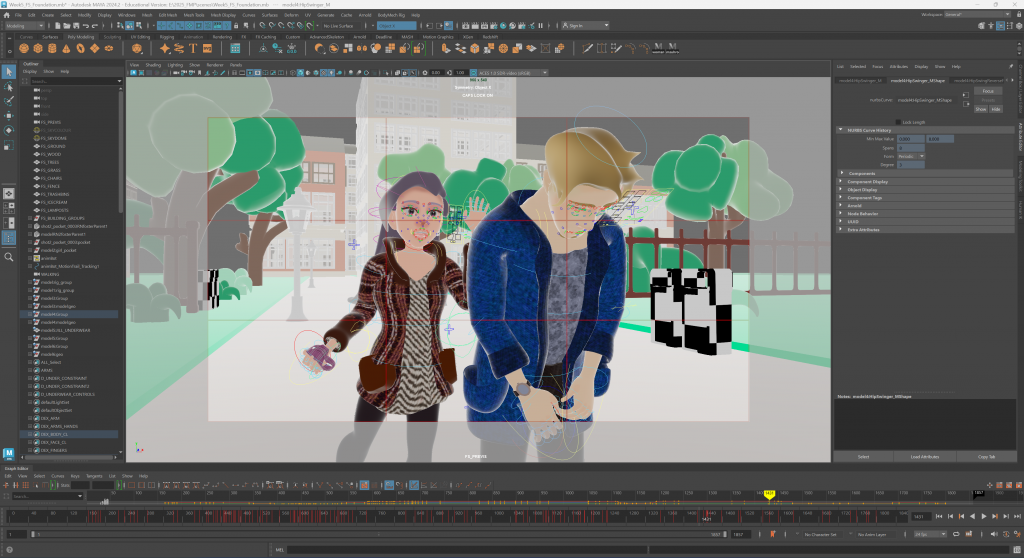Activate the Select tool arrow
This screenshot has height=558, width=1024.
[x=9, y=72]
